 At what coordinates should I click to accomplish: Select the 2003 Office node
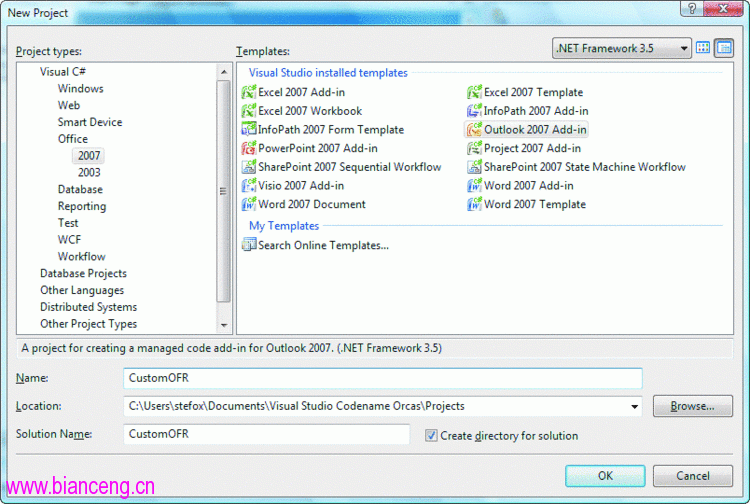(89, 172)
